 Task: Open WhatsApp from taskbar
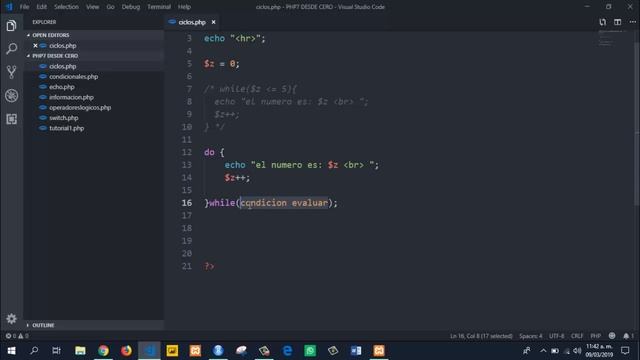tap(310, 351)
